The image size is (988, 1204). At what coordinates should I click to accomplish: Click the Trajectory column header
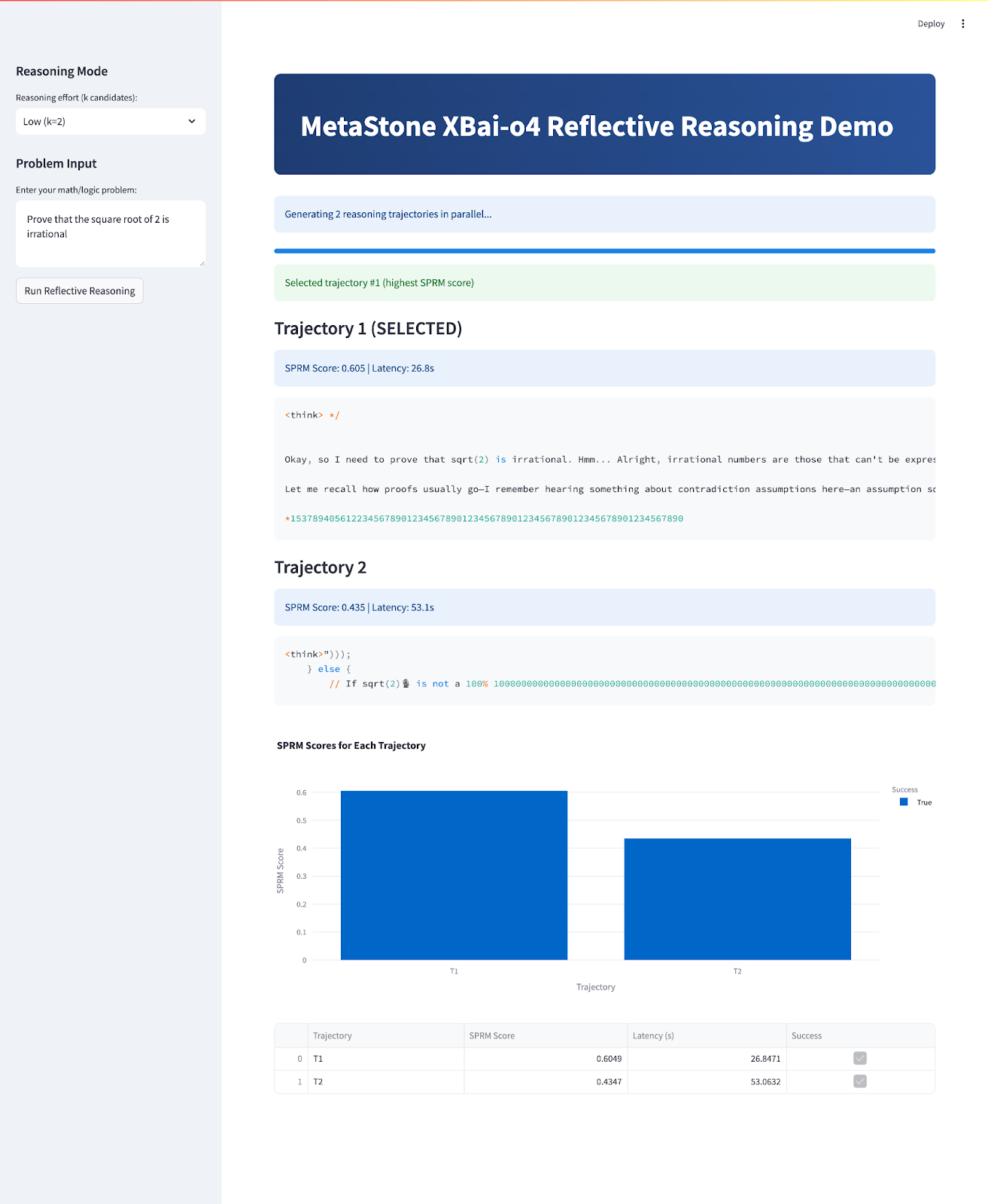385,1036
